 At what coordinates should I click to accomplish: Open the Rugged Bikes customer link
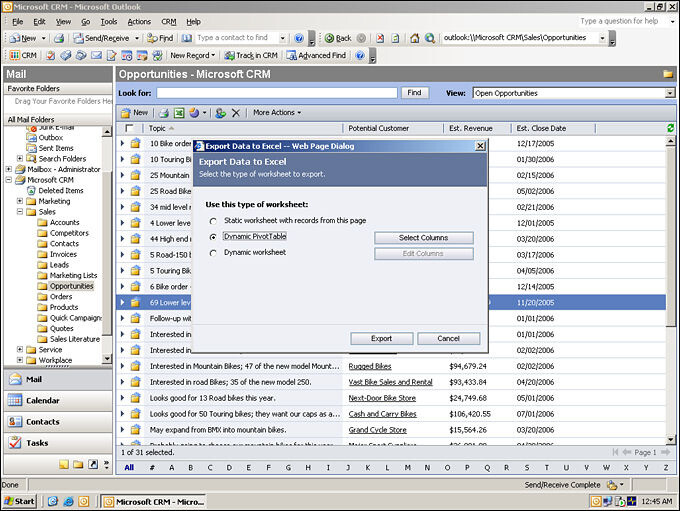pos(370,366)
